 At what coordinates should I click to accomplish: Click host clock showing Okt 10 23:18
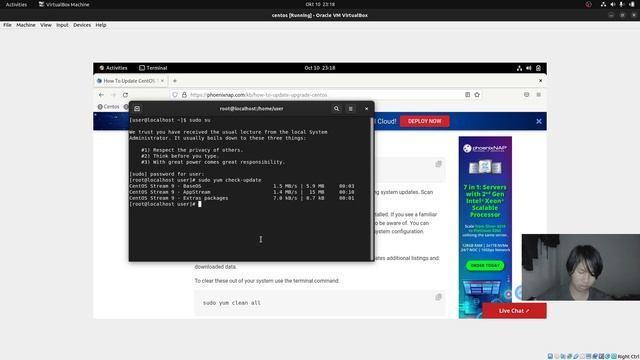point(320,4)
